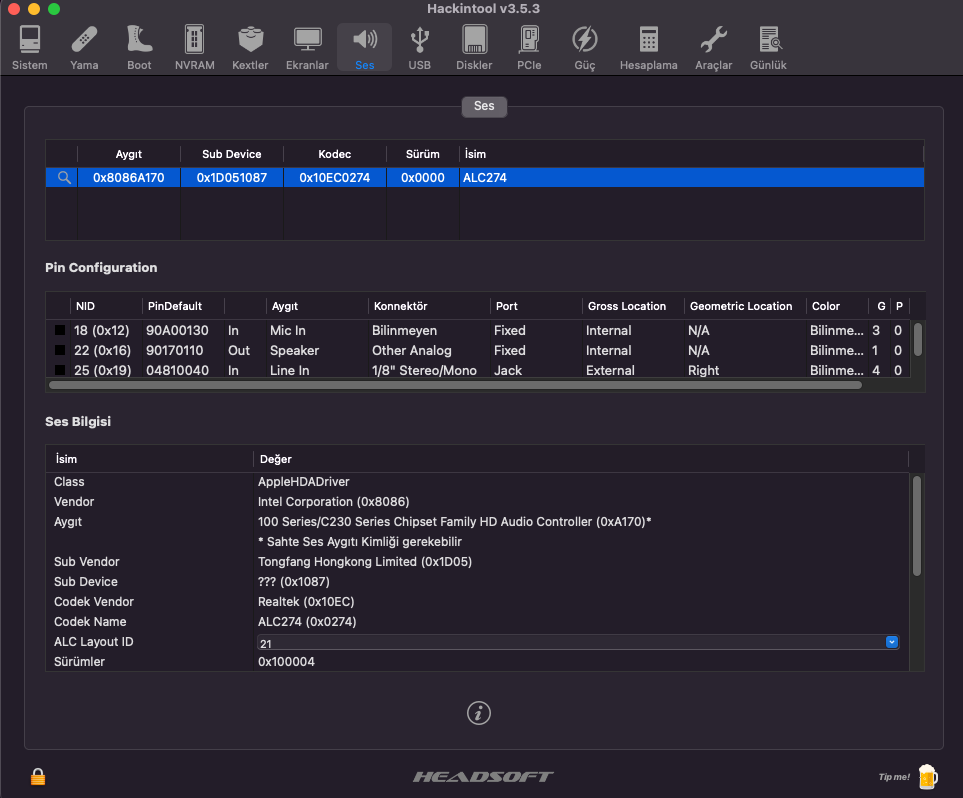Open the NVRAM section

pyautogui.click(x=194, y=47)
